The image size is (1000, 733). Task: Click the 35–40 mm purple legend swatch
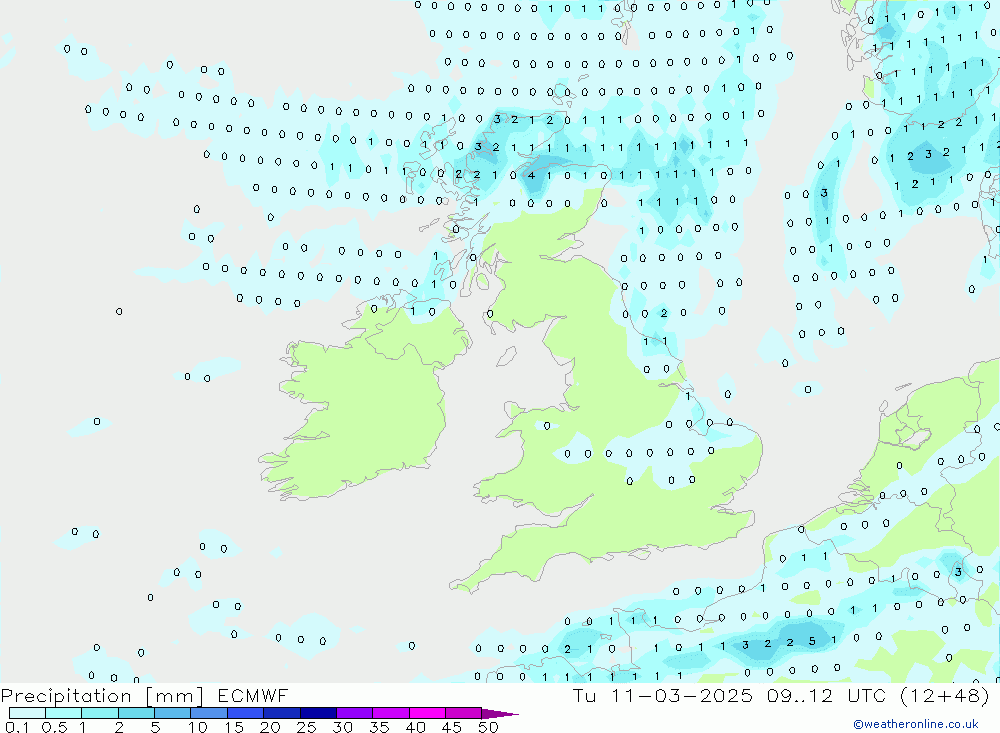point(390,713)
